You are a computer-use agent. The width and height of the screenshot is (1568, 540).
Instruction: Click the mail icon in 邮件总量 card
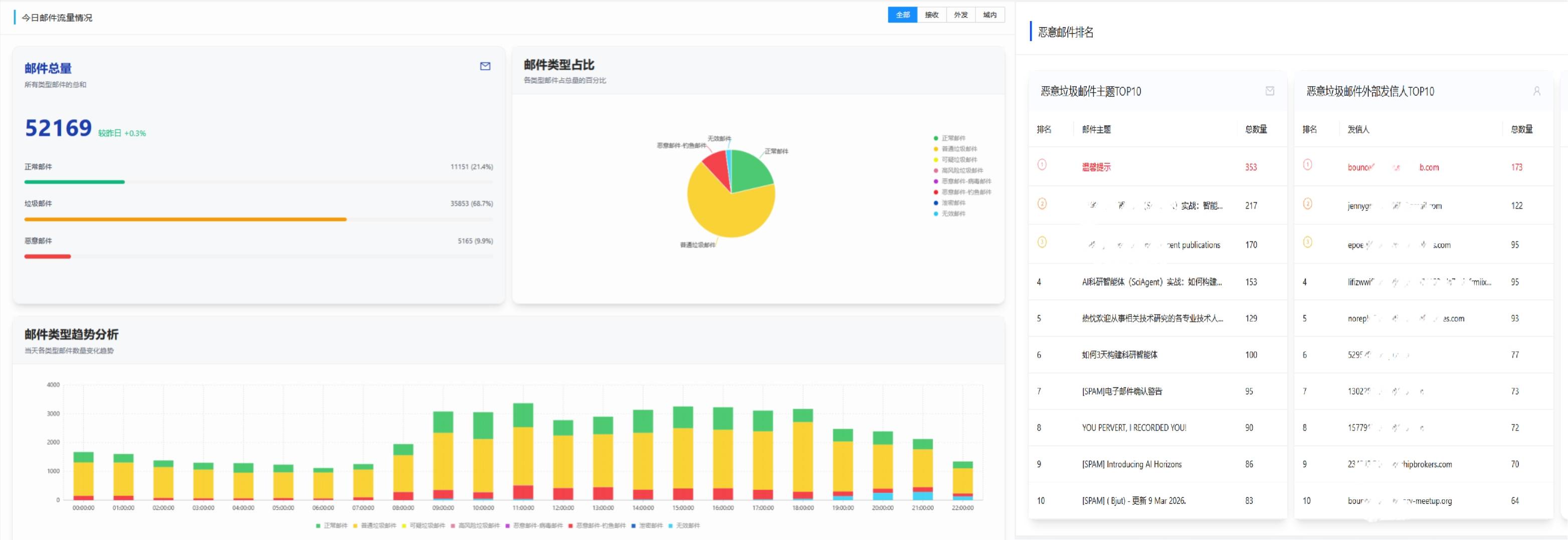[x=485, y=66]
